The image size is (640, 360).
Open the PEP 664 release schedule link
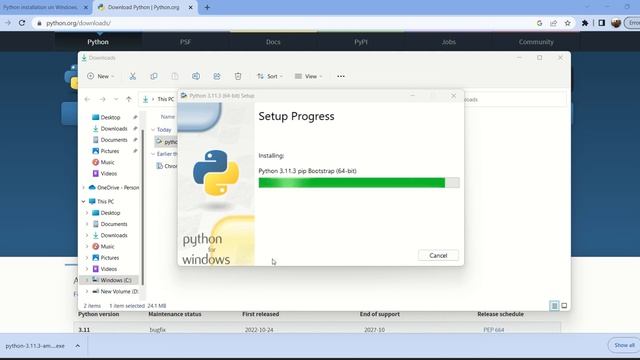(493, 329)
